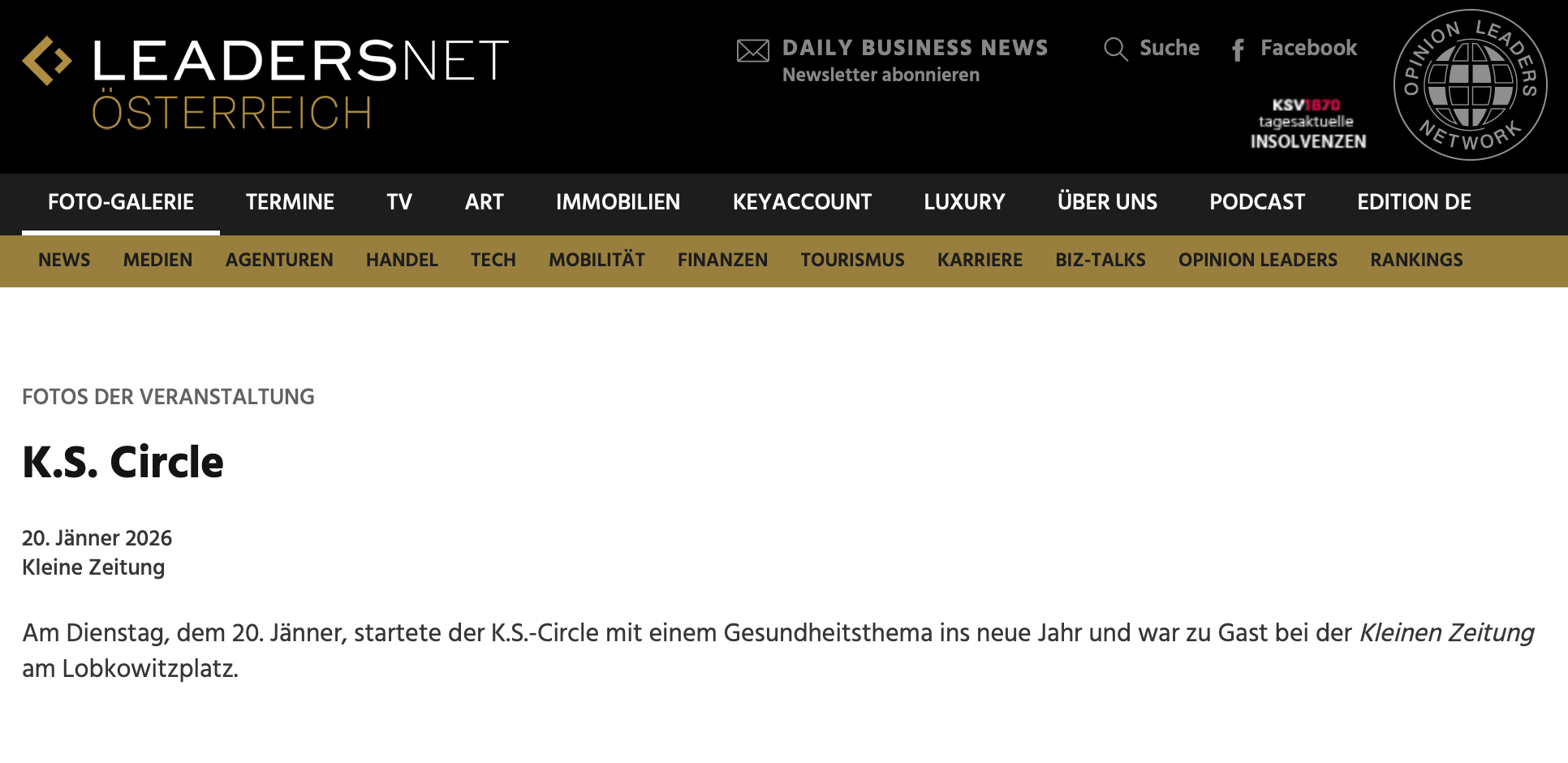Select the TV menu item

398,202
